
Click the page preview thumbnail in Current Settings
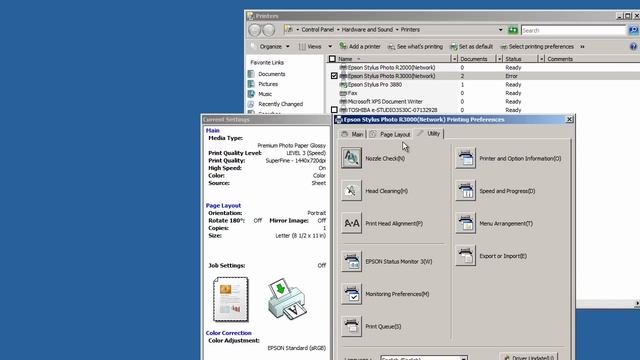(231, 299)
